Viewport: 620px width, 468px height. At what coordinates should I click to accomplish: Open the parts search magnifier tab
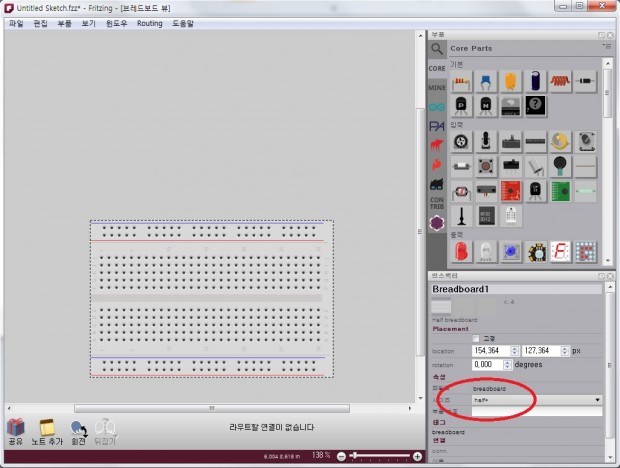point(437,48)
